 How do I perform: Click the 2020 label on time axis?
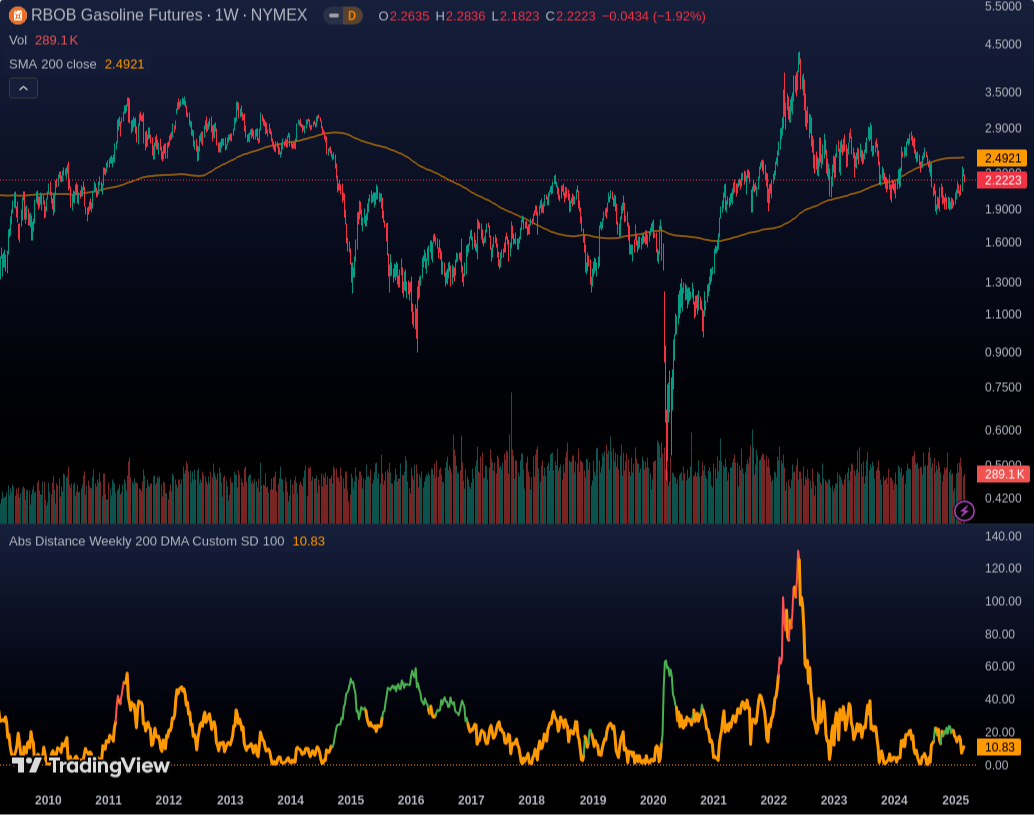coord(653,800)
